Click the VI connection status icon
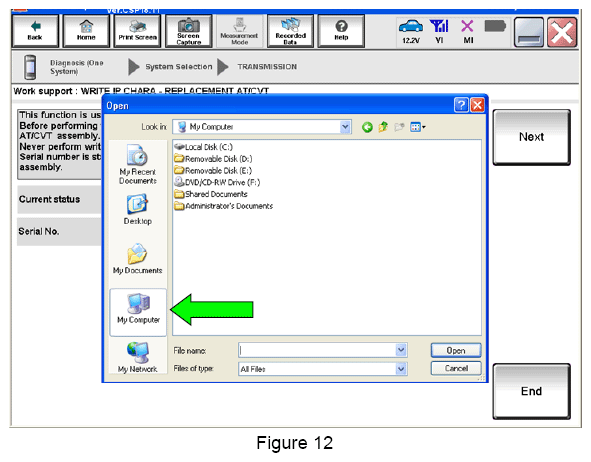Screen dimensions: 591x462 click(439, 31)
